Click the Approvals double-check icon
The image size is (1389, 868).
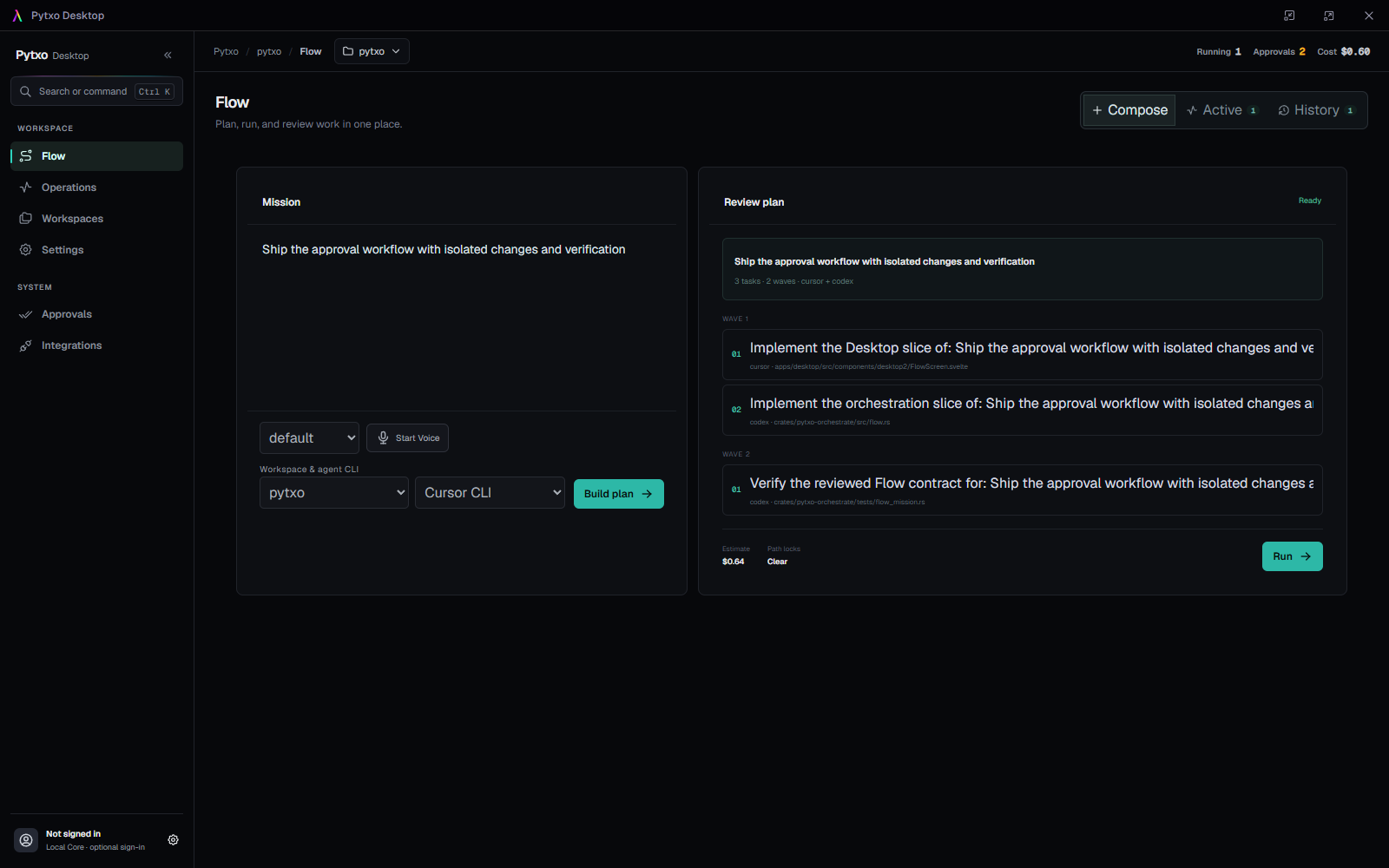coord(26,314)
